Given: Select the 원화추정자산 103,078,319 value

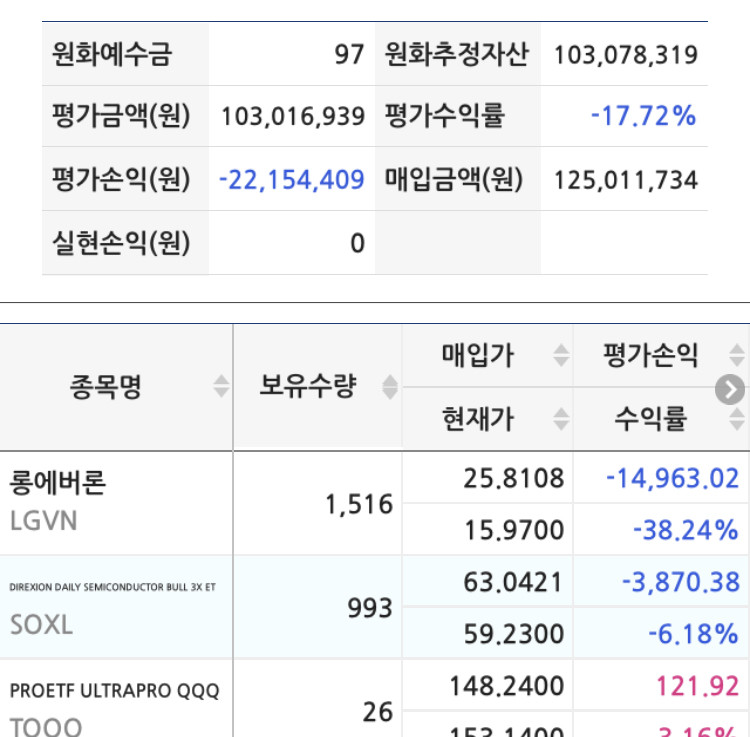Looking at the screenshot, I should click(x=626, y=55).
